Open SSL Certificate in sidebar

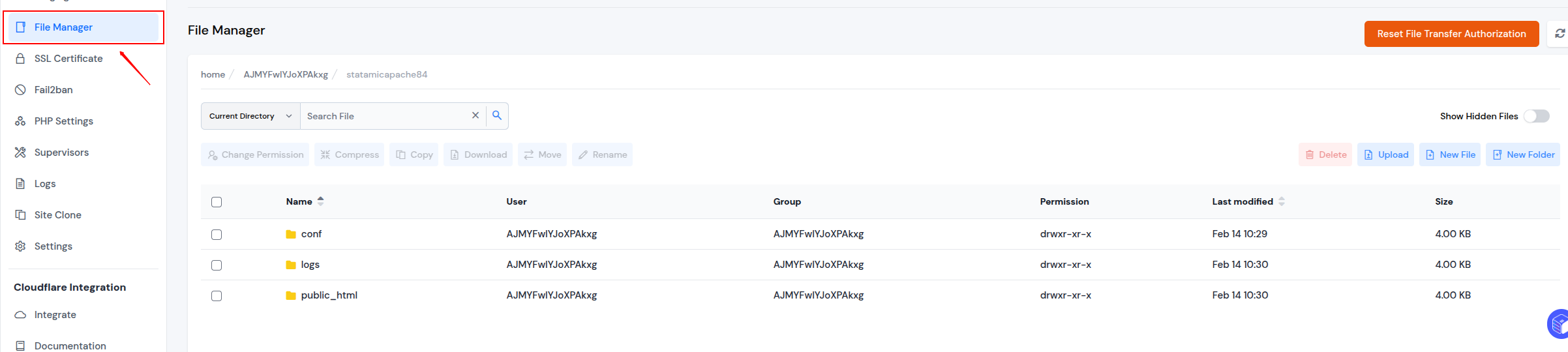68,59
